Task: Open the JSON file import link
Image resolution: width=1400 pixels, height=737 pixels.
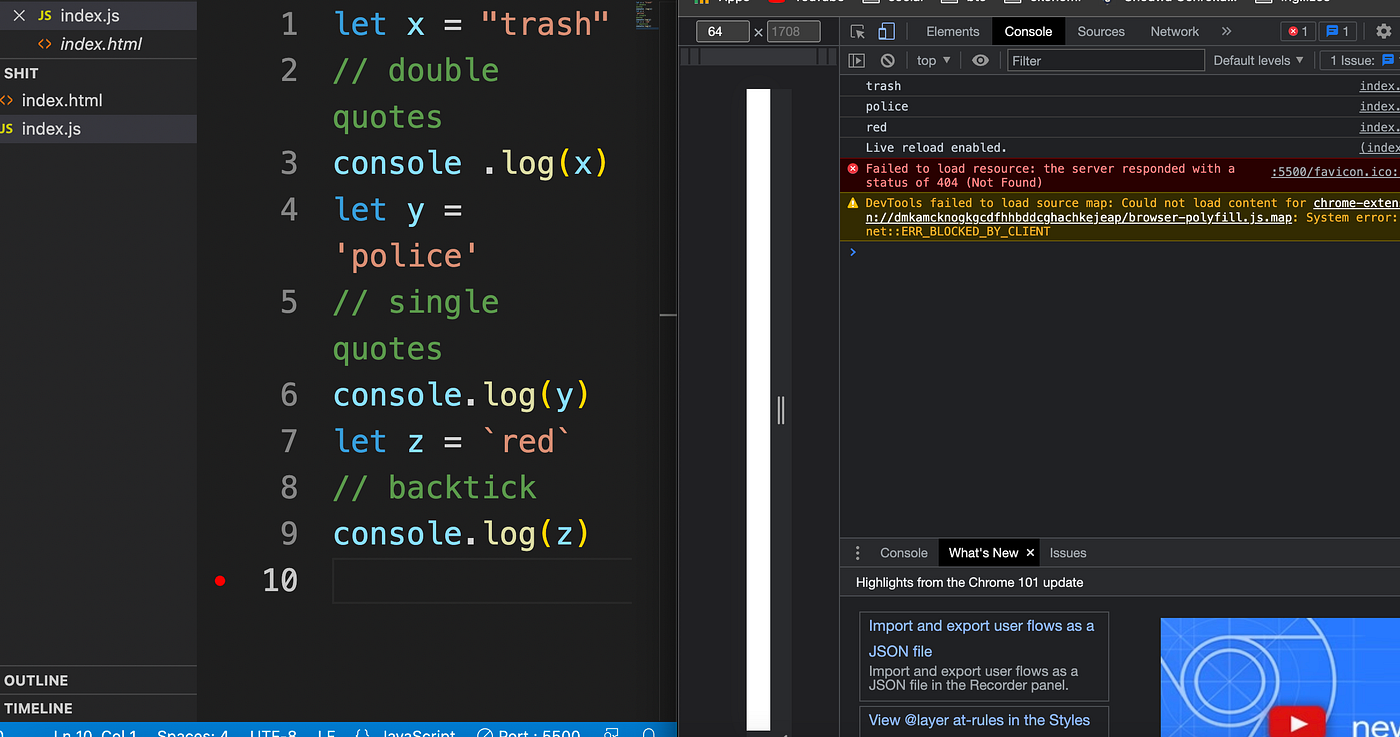Action: point(983,638)
